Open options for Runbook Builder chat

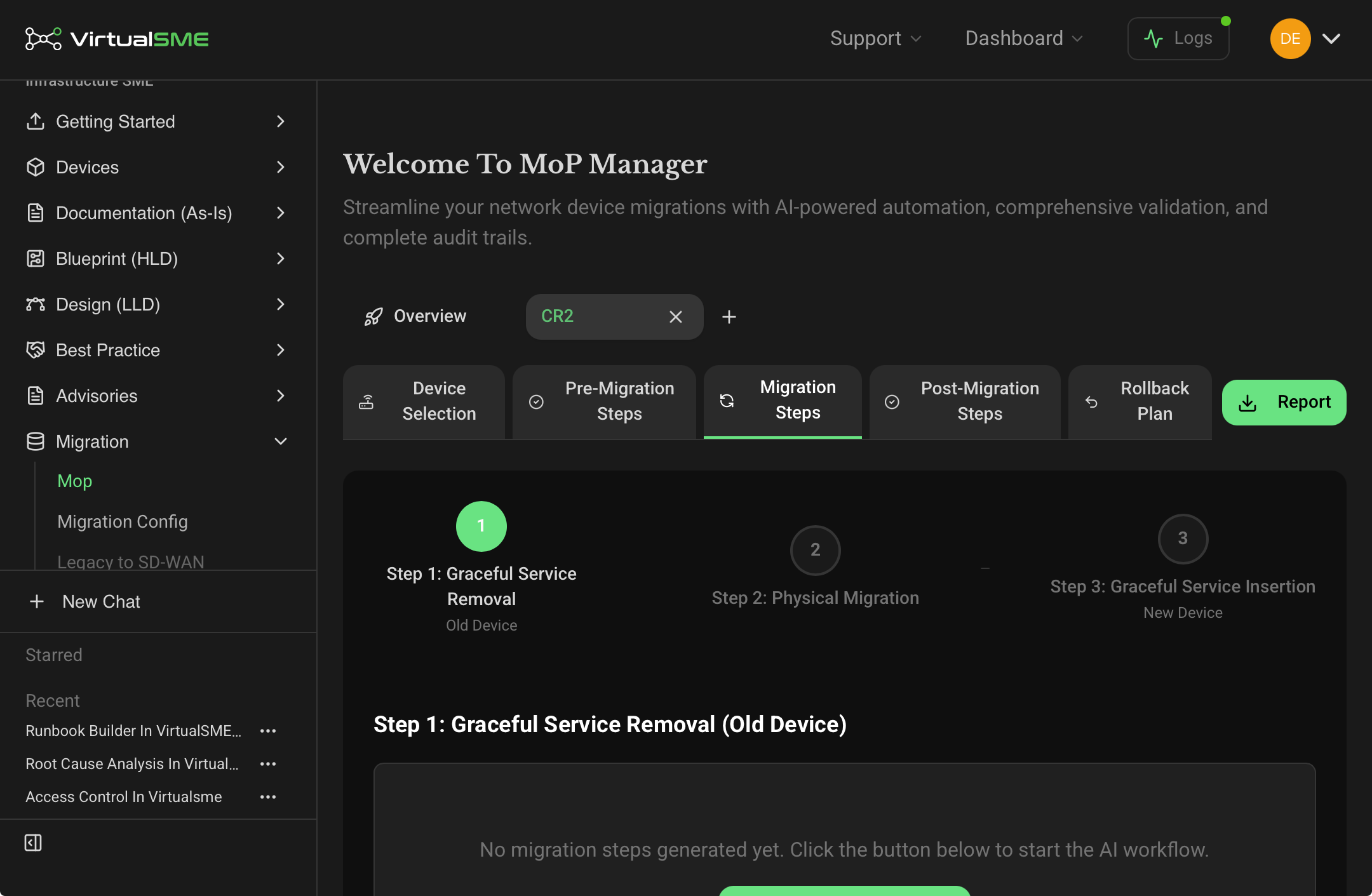coord(268,731)
